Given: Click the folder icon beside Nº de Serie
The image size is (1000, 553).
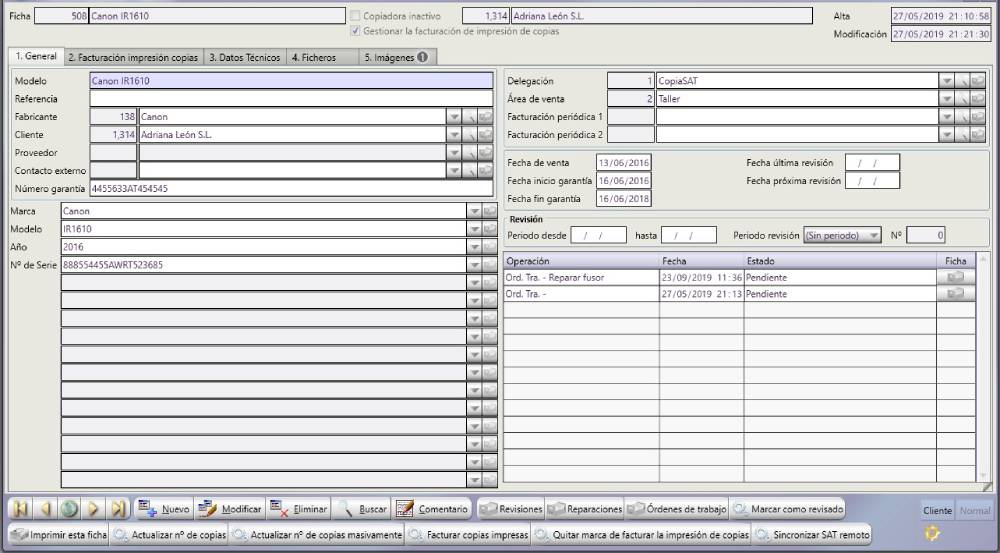Looking at the screenshot, I should tap(490, 265).
